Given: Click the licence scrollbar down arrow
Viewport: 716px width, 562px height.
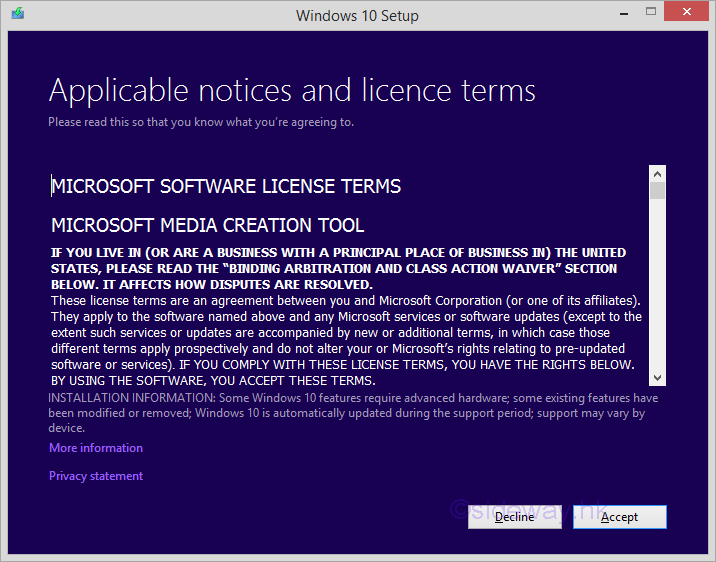Looking at the screenshot, I should pos(657,377).
